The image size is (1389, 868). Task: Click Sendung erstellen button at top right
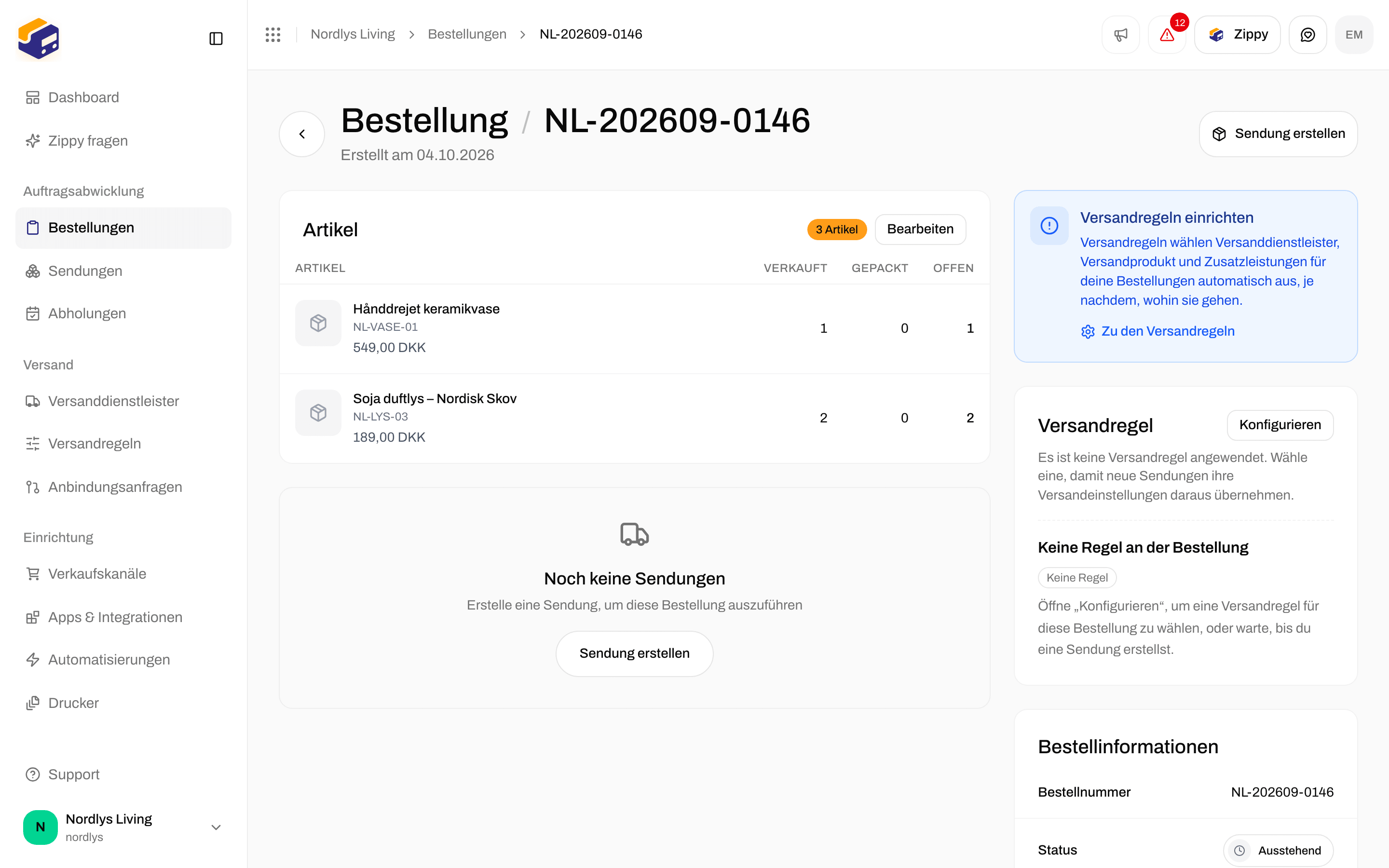point(1278,134)
